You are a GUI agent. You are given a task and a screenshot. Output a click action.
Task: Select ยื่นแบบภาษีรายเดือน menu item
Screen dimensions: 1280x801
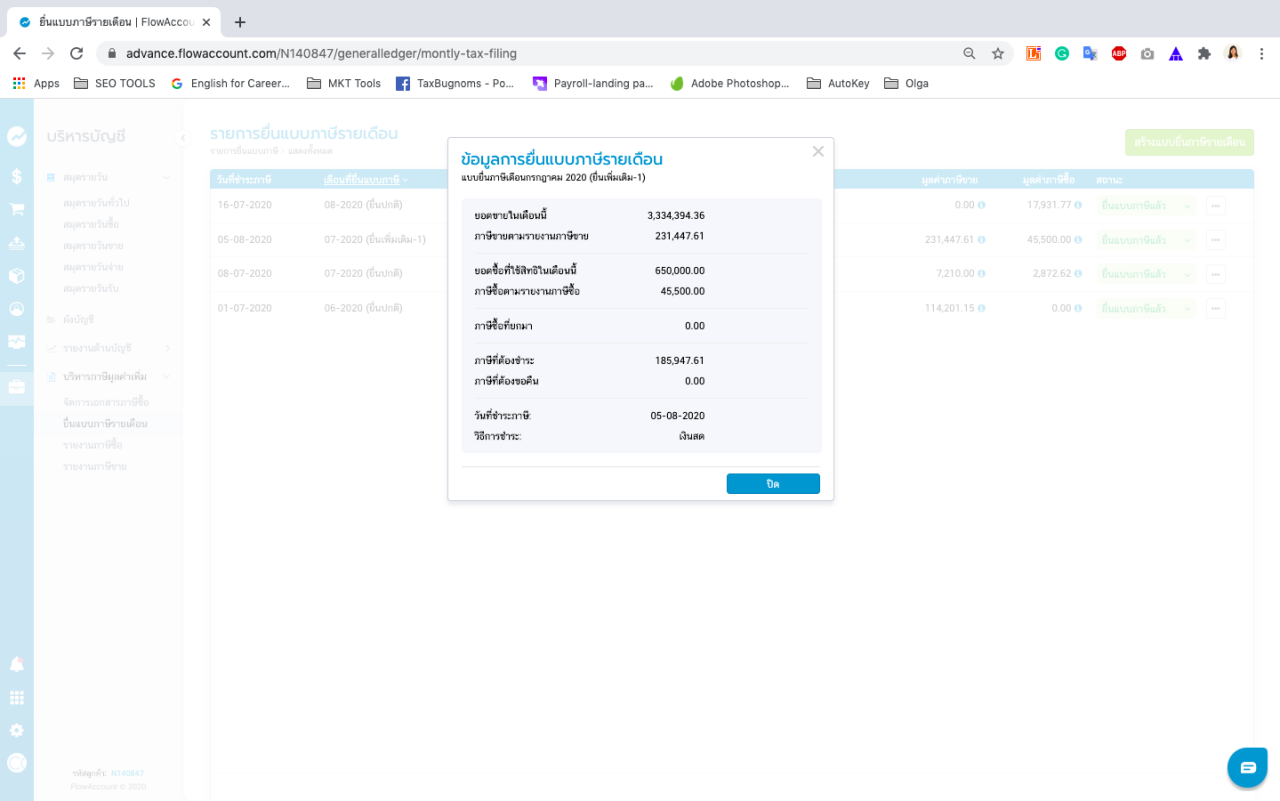click(105, 424)
